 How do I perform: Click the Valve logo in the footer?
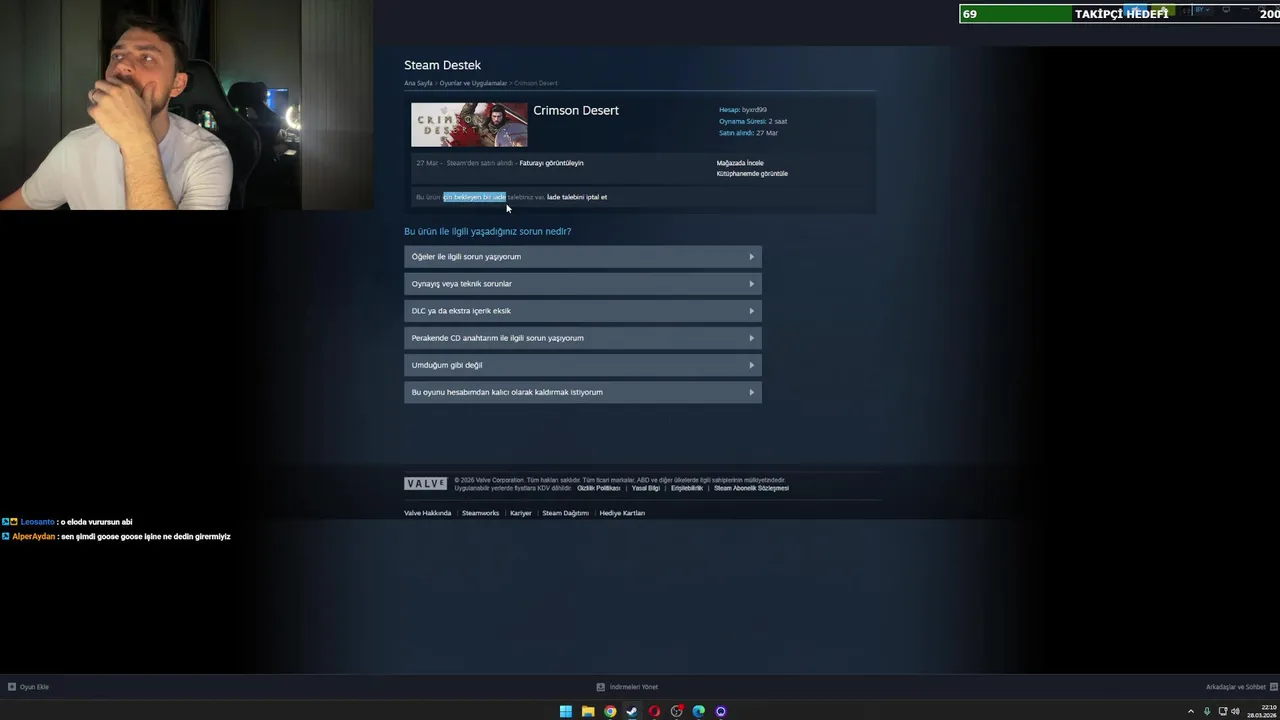[x=426, y=484]
